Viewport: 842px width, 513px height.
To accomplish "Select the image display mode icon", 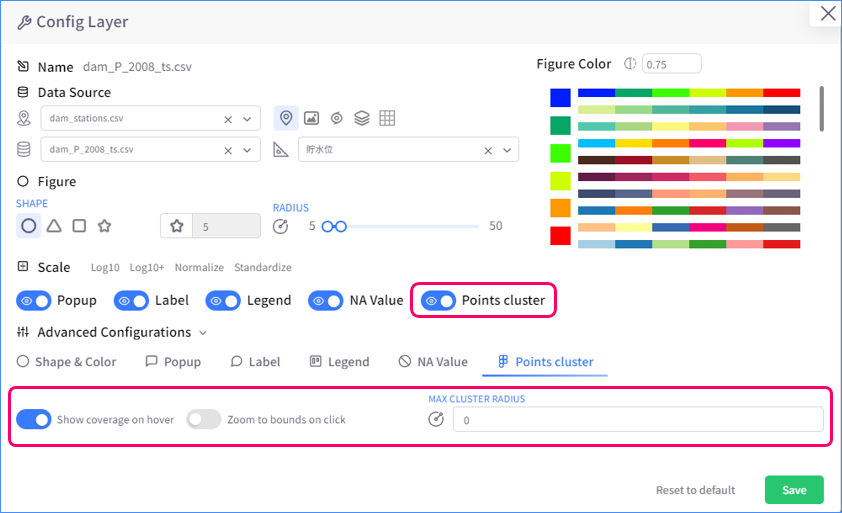I will point(311,118).
